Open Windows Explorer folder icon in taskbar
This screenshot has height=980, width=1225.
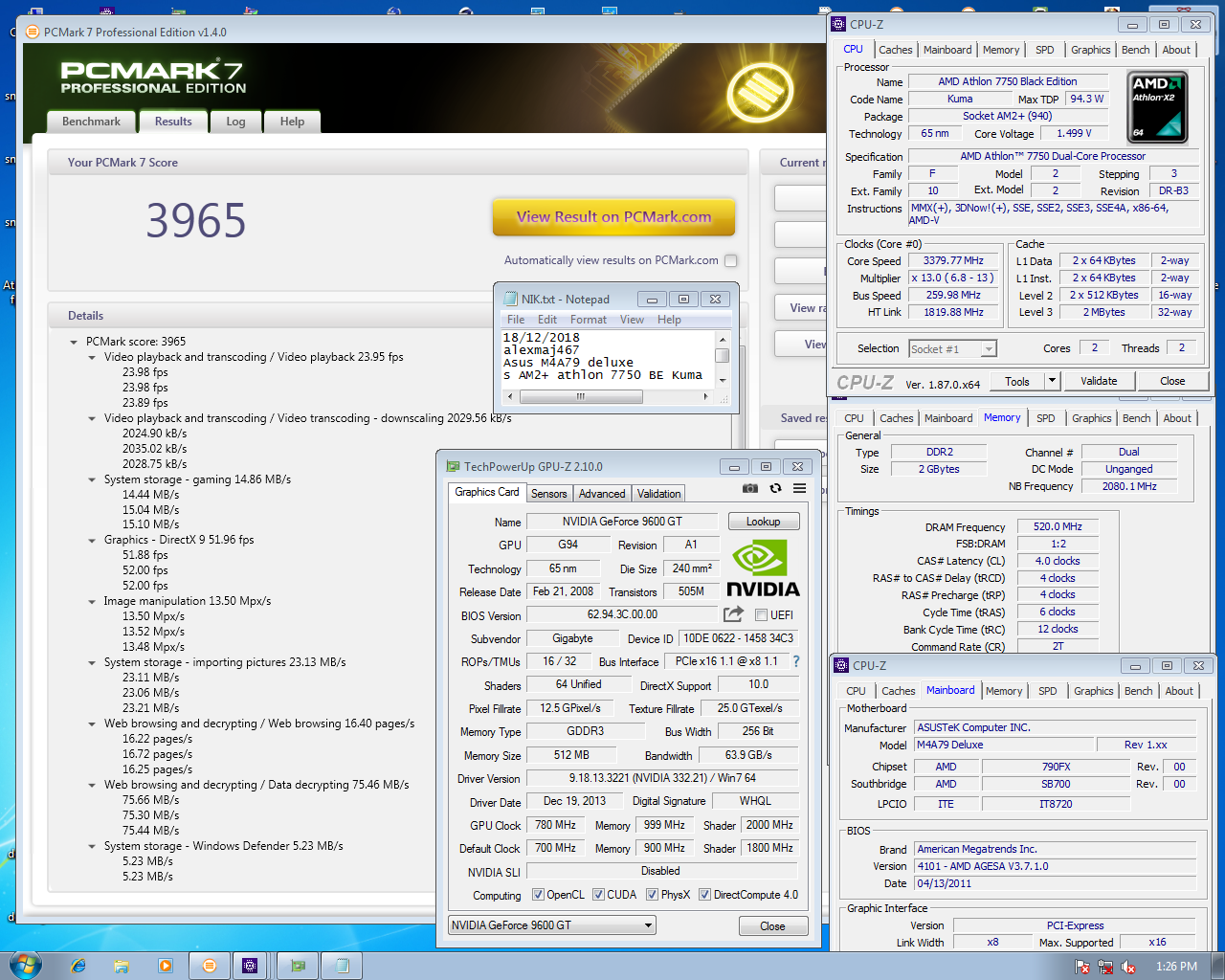pyautogui.click(x=122, y=966)
